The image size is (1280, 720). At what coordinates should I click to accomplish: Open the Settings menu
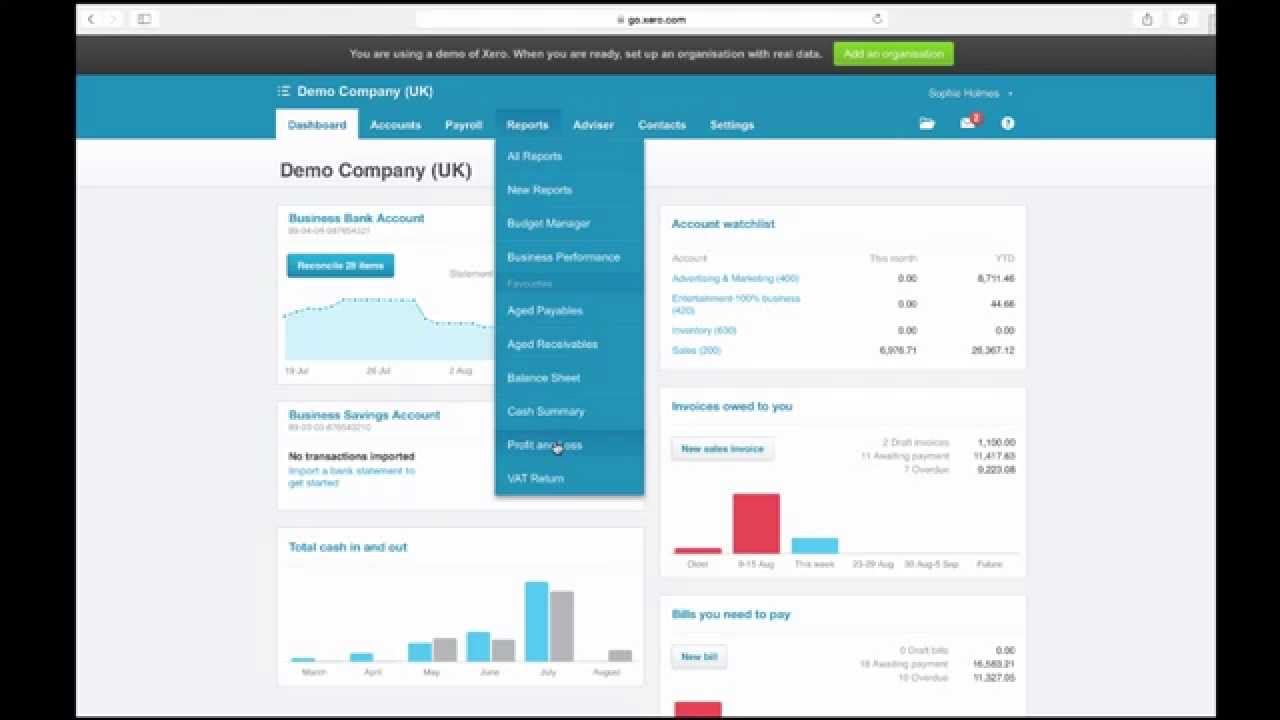pos(732,125)
